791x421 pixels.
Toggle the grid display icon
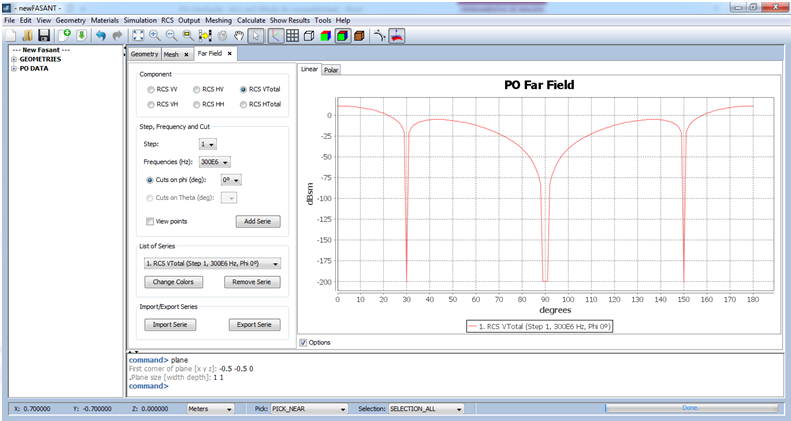pos(292,36)
